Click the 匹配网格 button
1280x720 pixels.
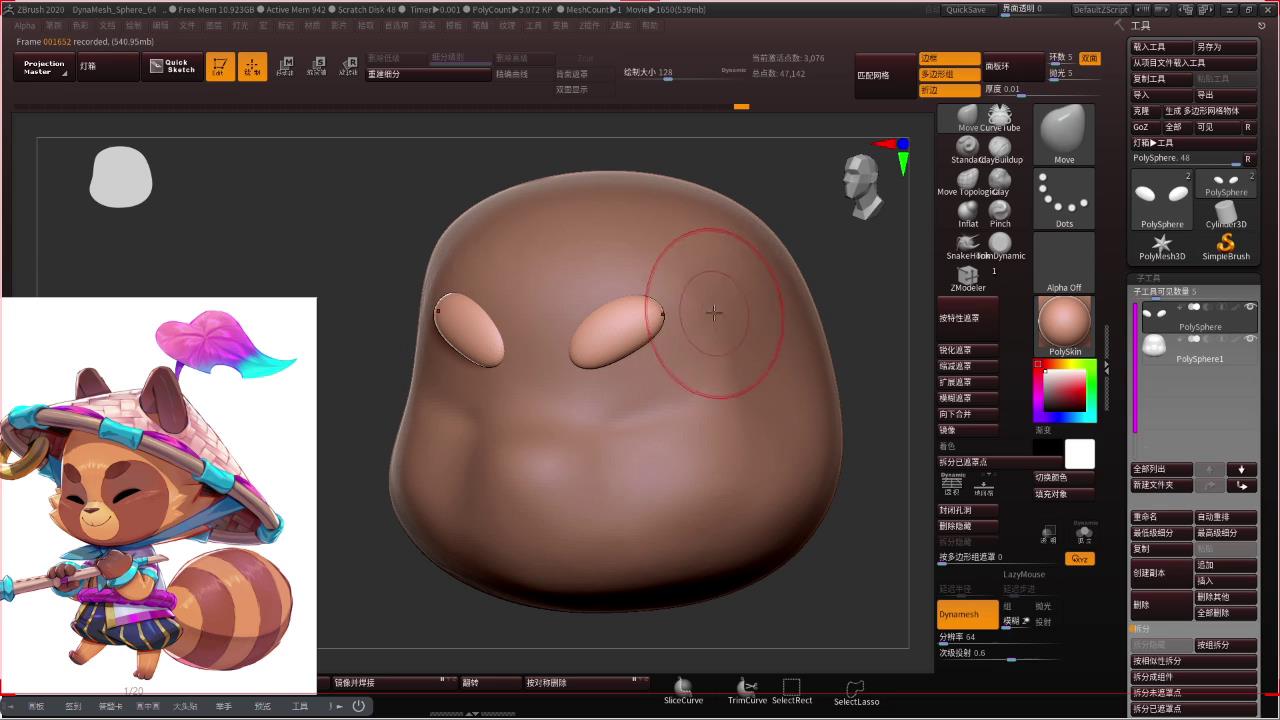click(x=886, y=75)
